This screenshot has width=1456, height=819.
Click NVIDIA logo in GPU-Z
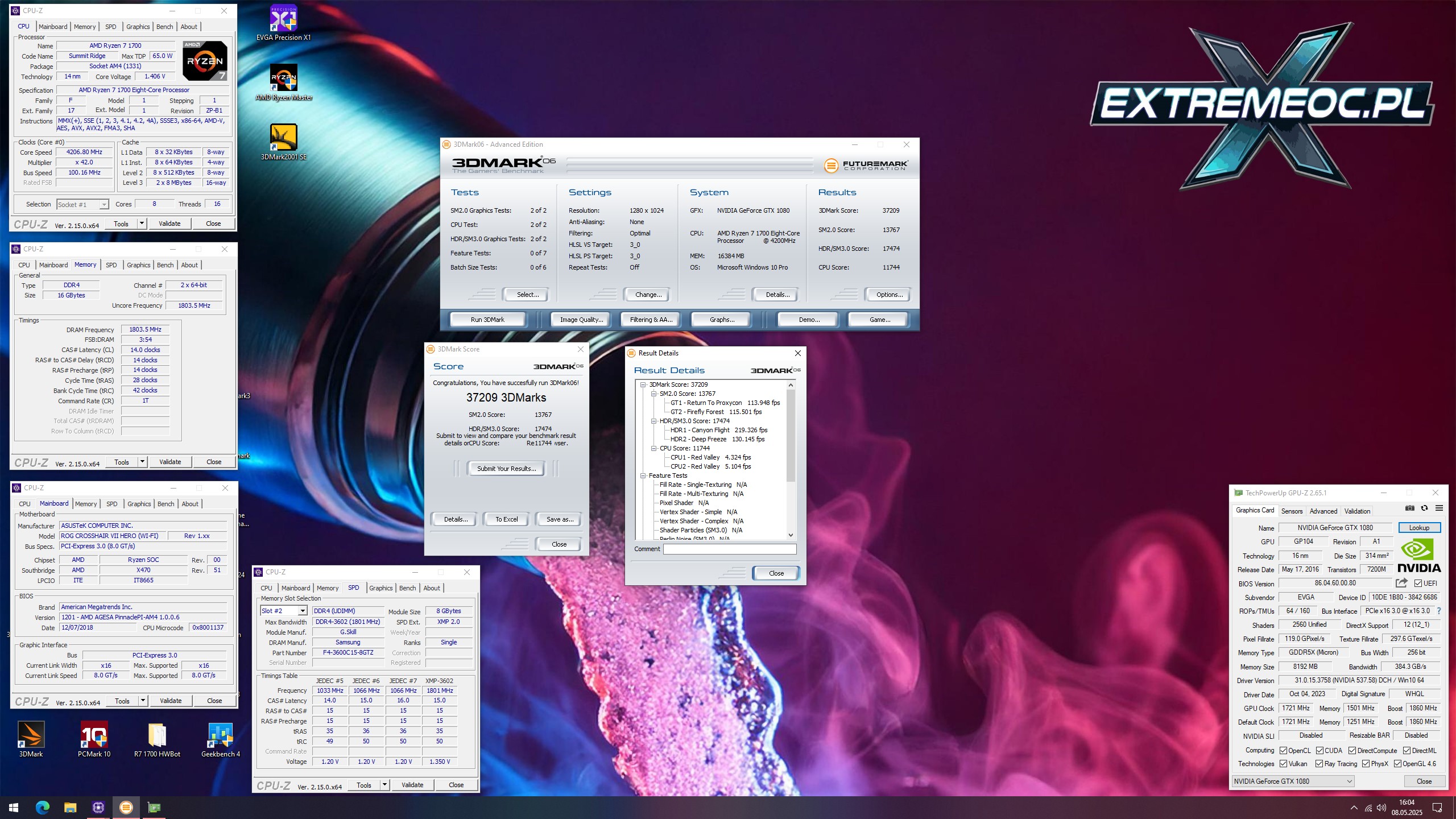[x=1419, y=556]
